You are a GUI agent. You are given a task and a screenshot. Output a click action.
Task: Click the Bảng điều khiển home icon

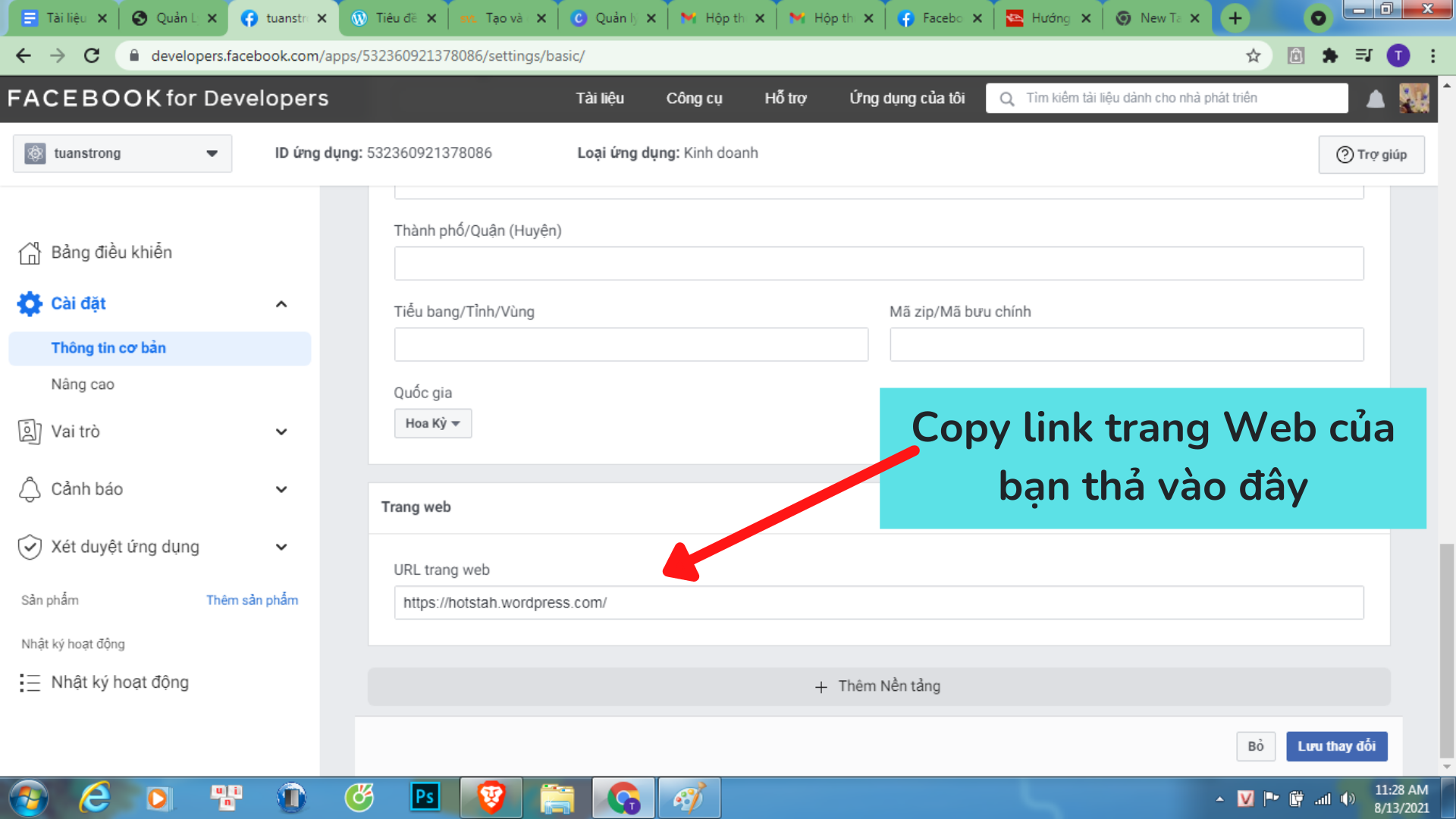point(30,253)
